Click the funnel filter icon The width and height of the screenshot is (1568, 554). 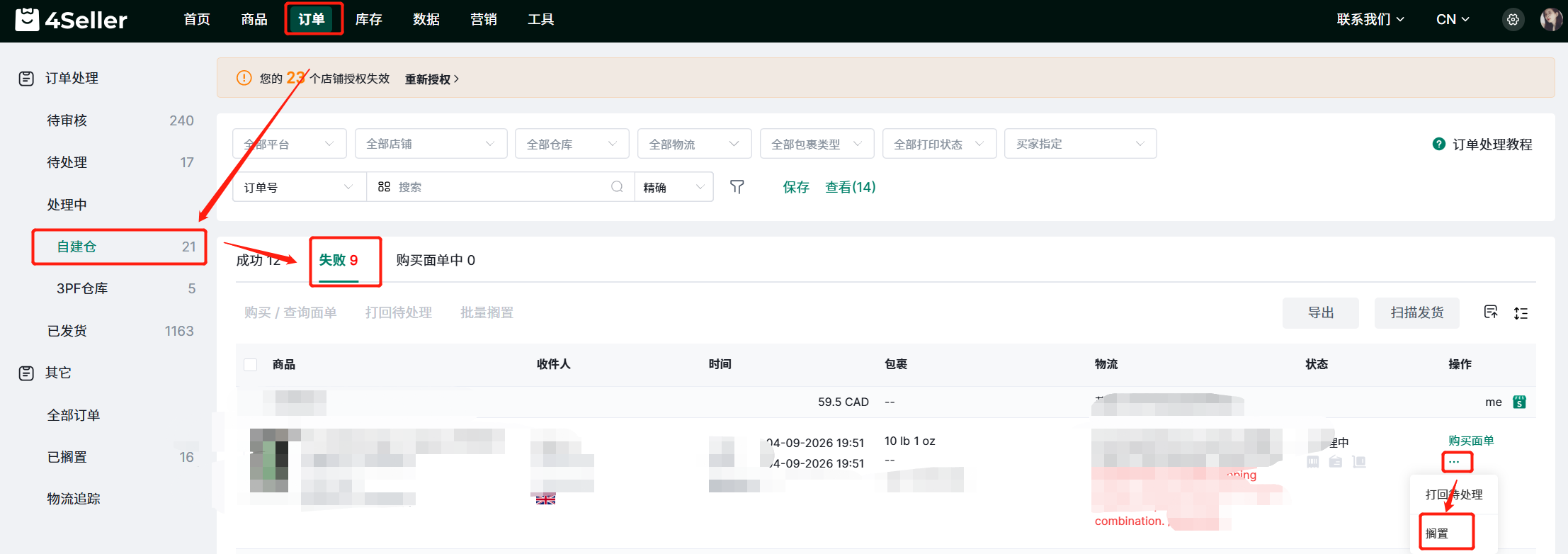point(737,187)
